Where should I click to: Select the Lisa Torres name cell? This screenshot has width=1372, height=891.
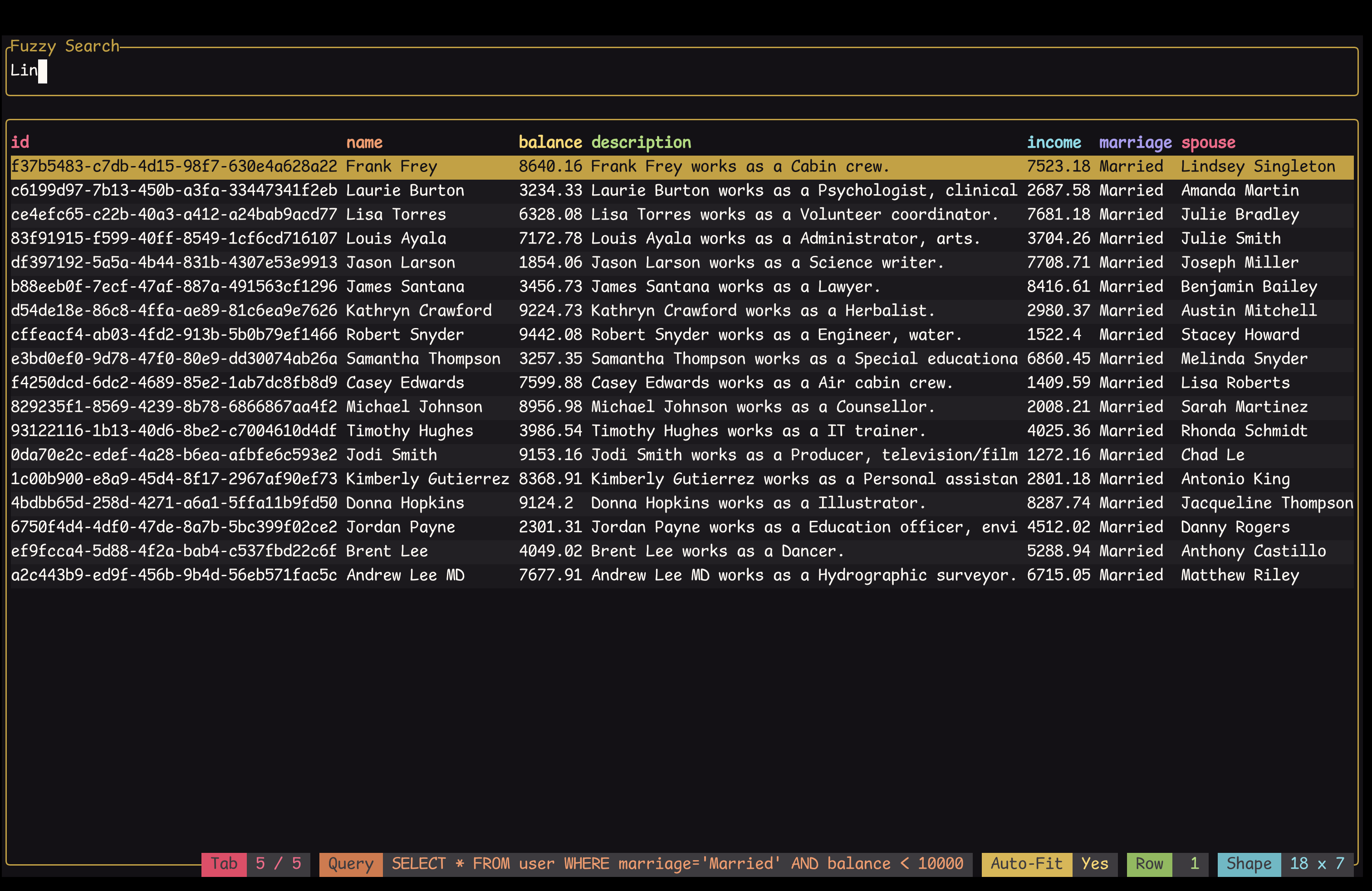396,215
